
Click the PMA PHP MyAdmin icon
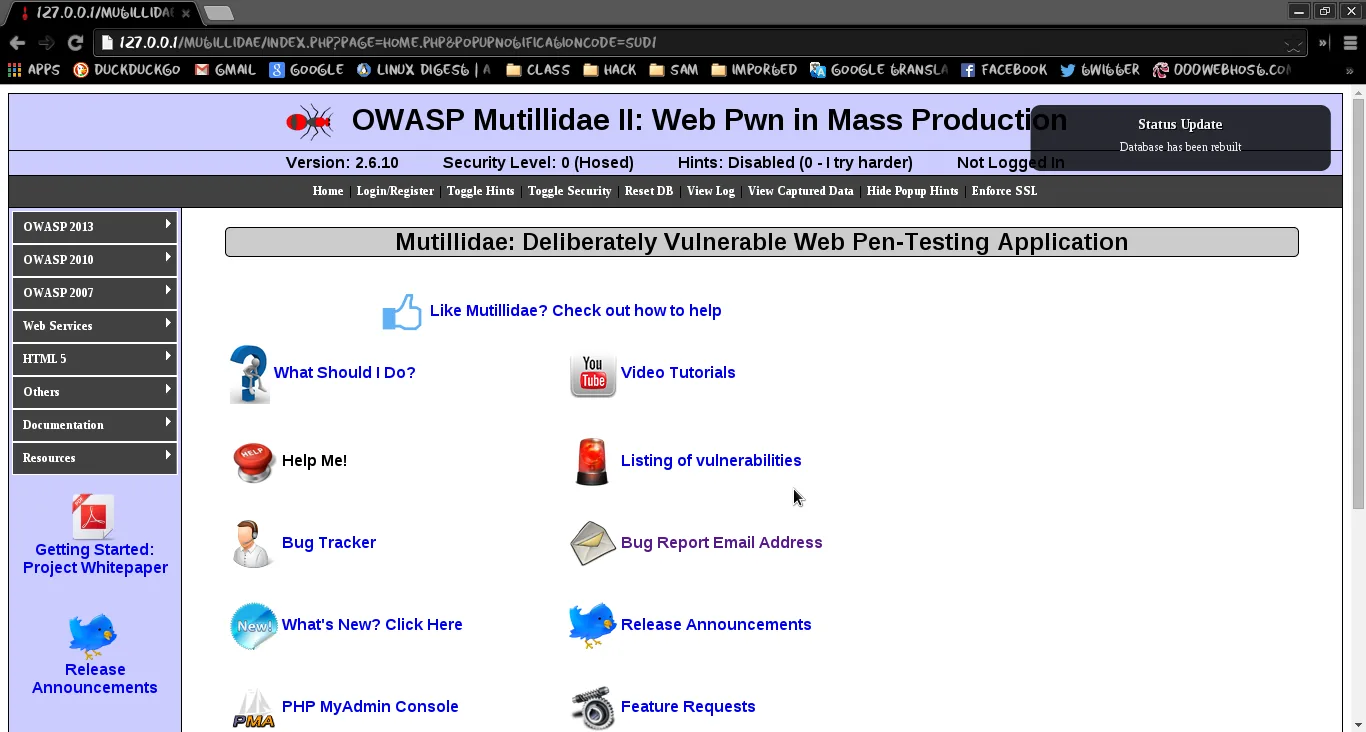(x=254, y=708)
